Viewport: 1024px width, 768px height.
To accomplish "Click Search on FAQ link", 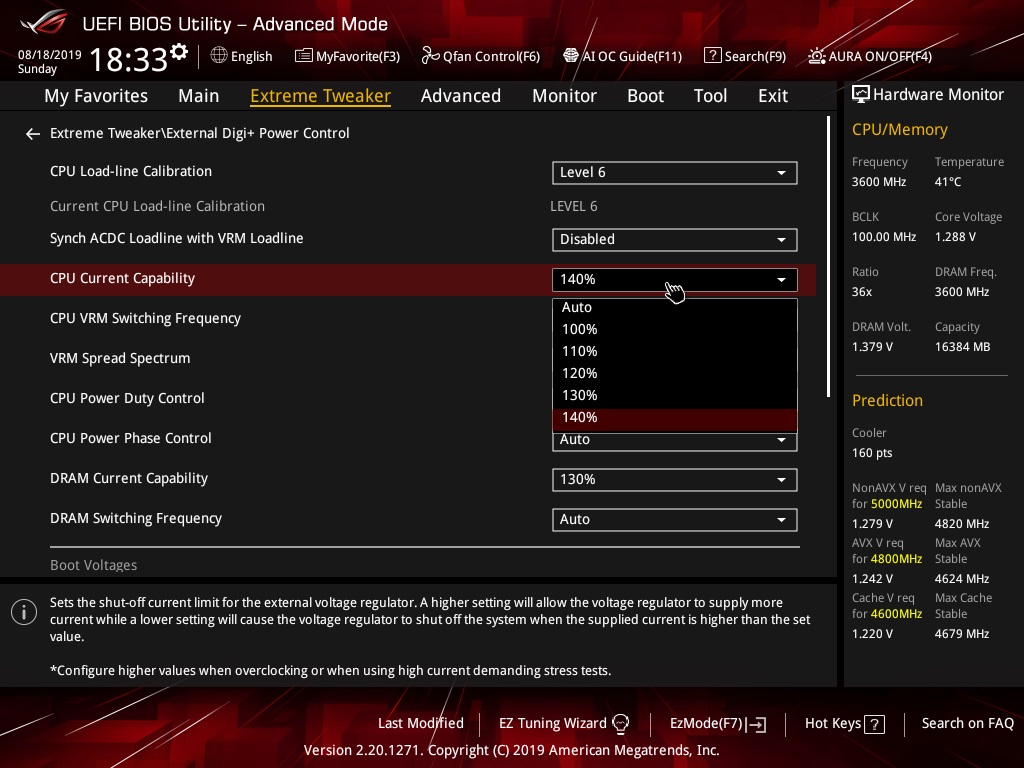I will click(968, 724).
